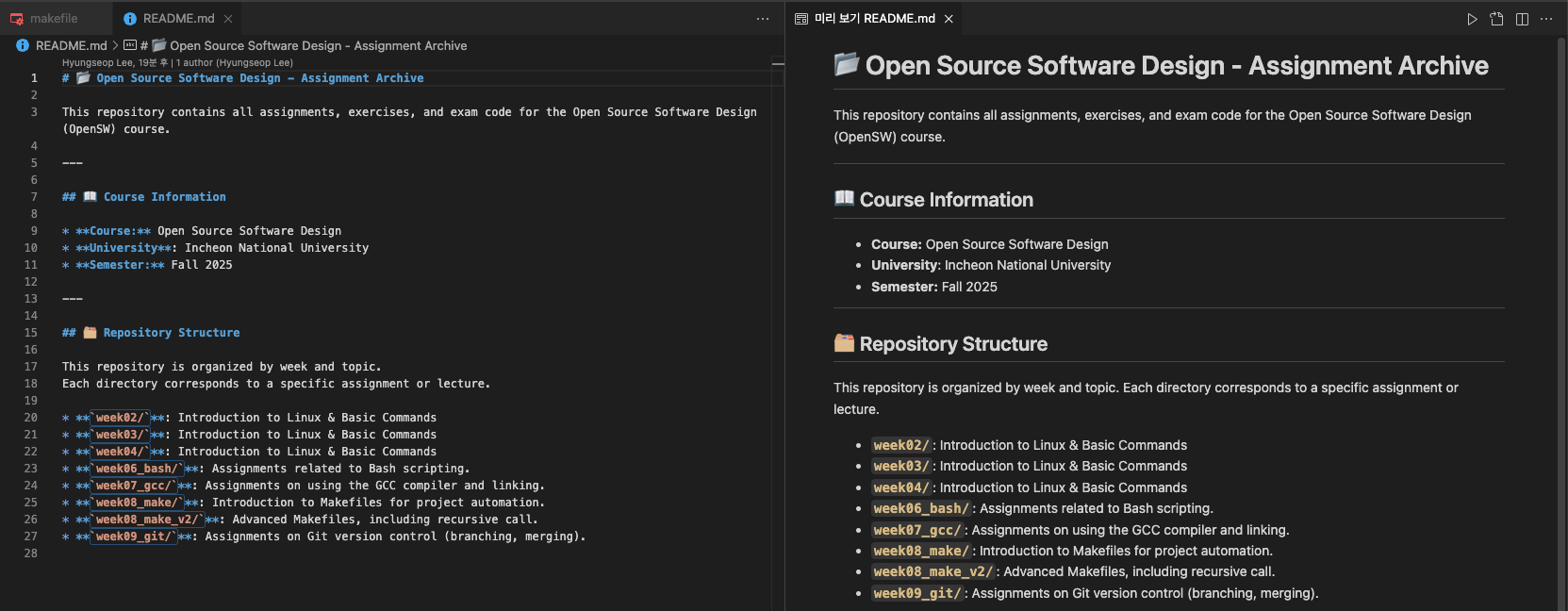Click the makefile tab's file icon

[x=17, y=19]
